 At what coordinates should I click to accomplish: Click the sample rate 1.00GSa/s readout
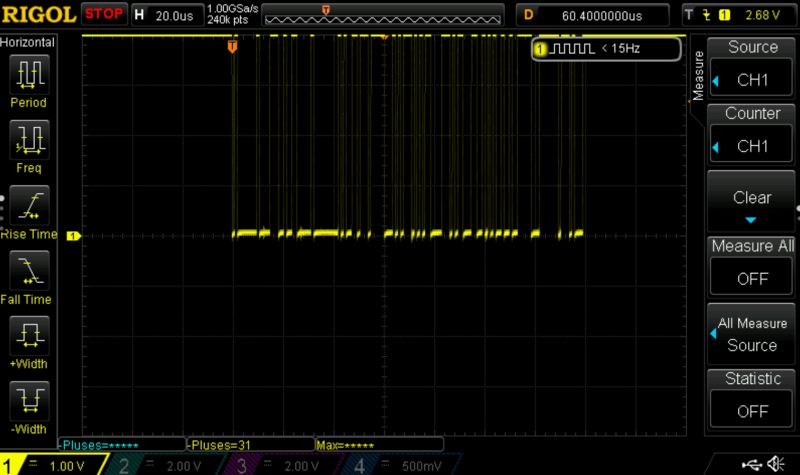(x=233, y=9)
